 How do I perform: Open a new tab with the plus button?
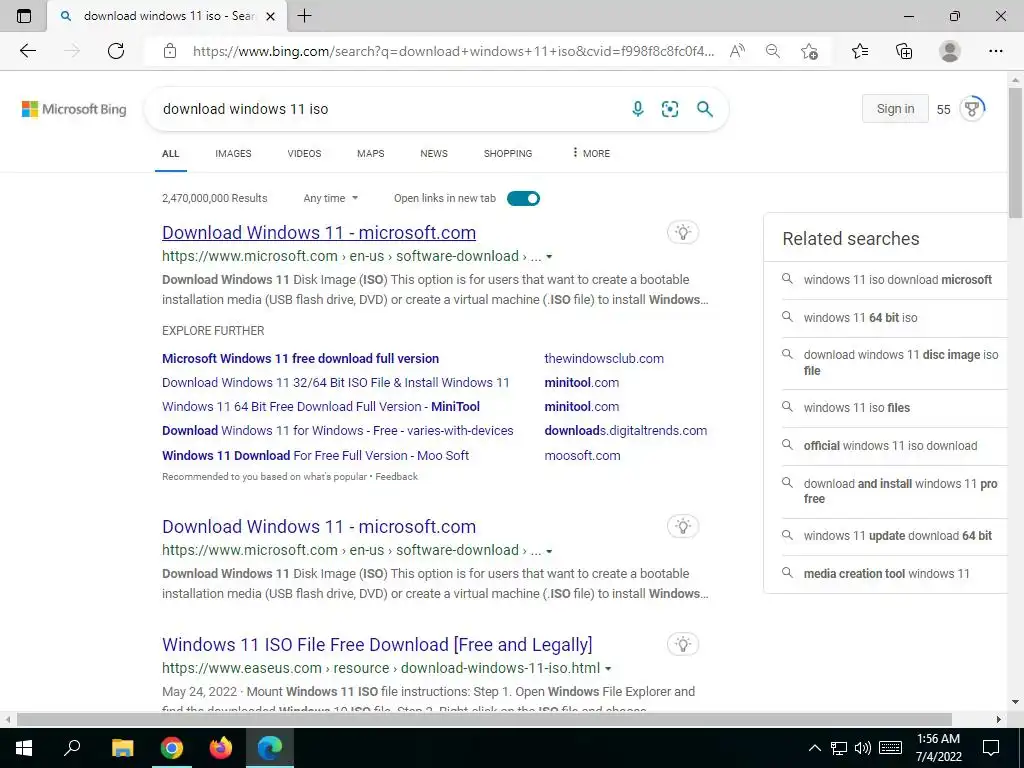[x=304, y=16]
